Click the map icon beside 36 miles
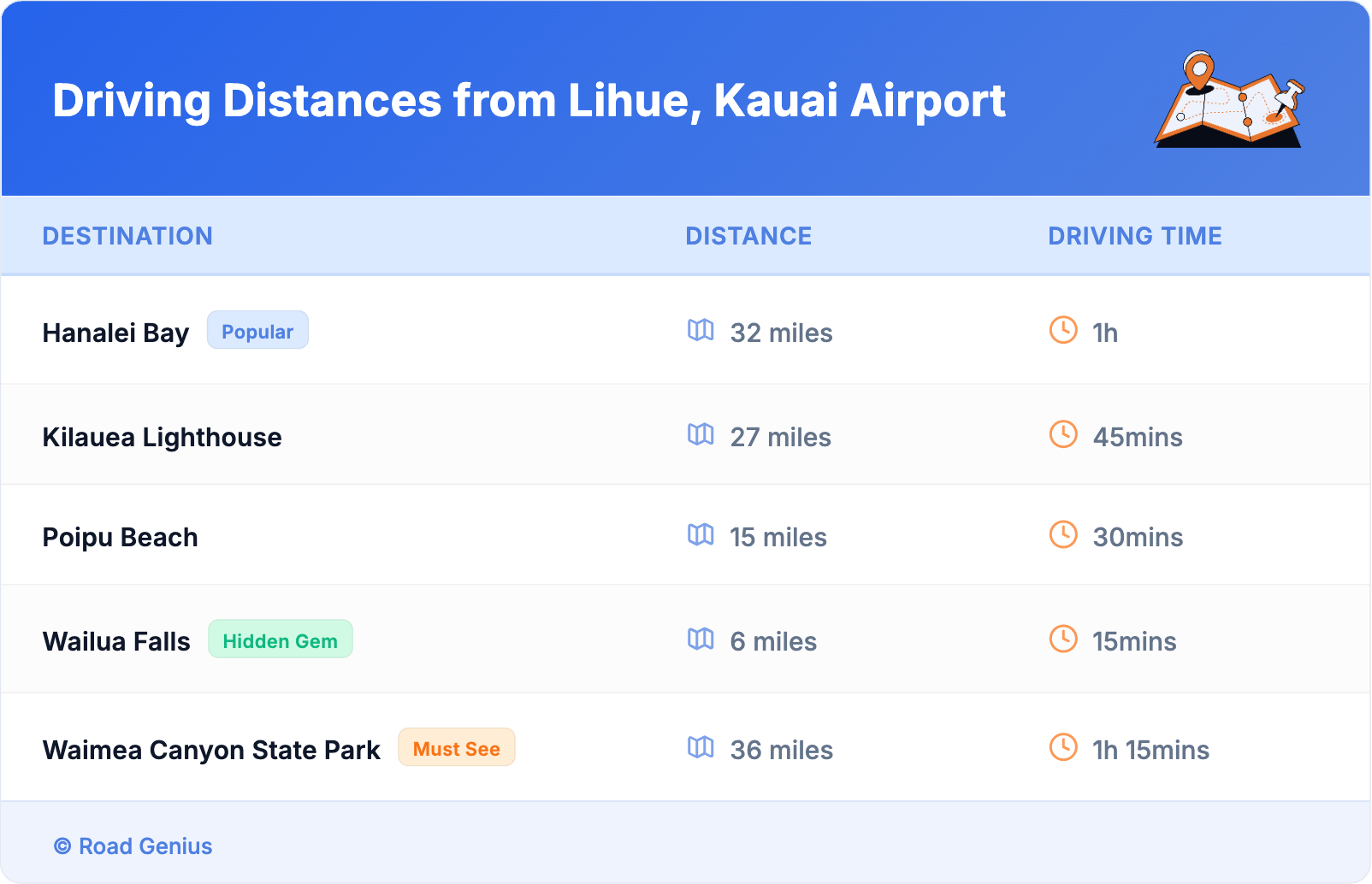 (701, 747)
